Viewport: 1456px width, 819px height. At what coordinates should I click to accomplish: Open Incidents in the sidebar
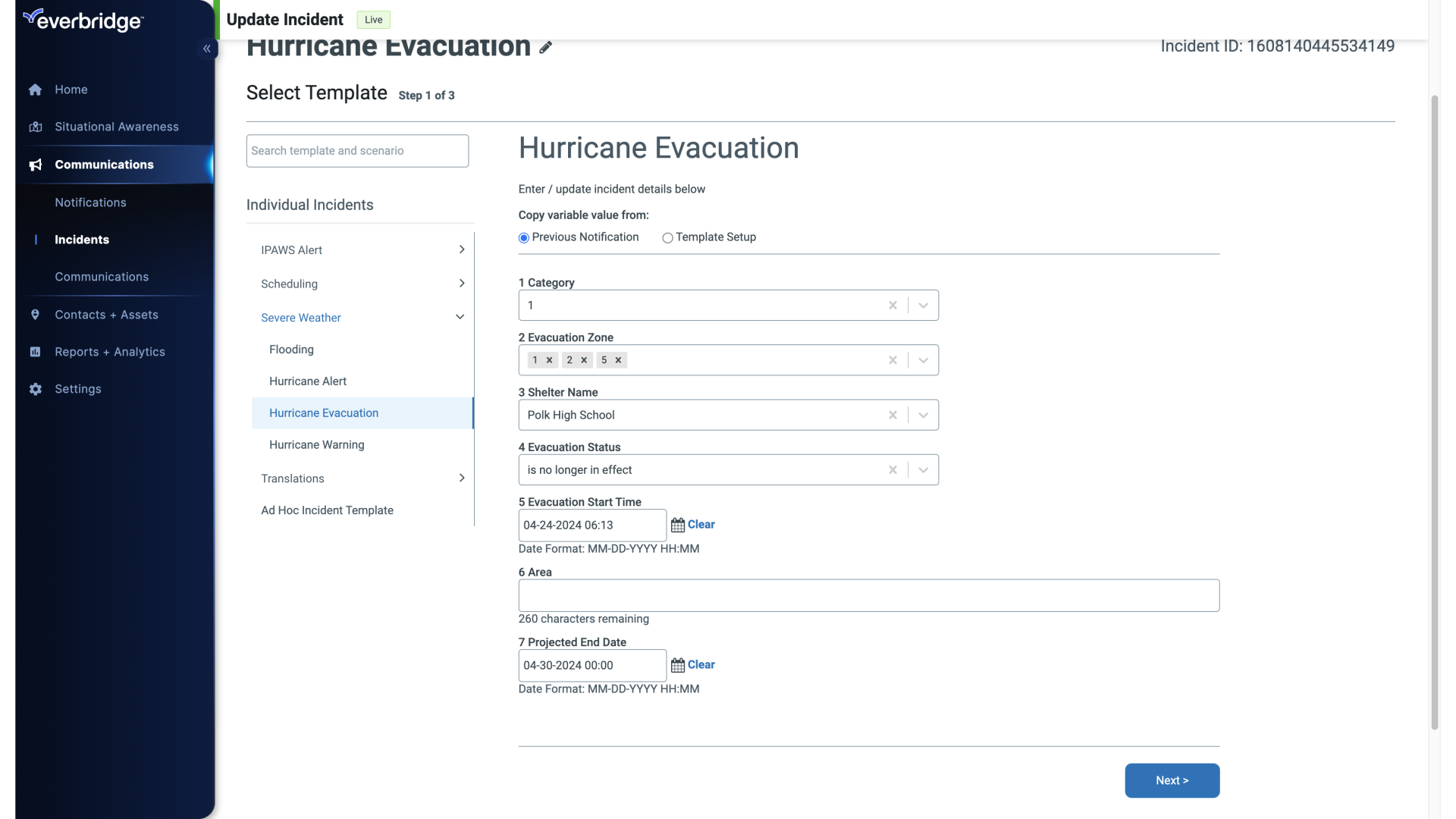[82, 240]
